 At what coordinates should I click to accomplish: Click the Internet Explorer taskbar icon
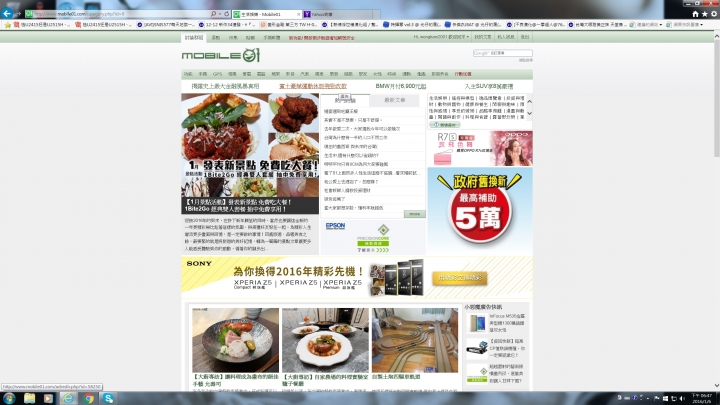[x=68, y=398]
